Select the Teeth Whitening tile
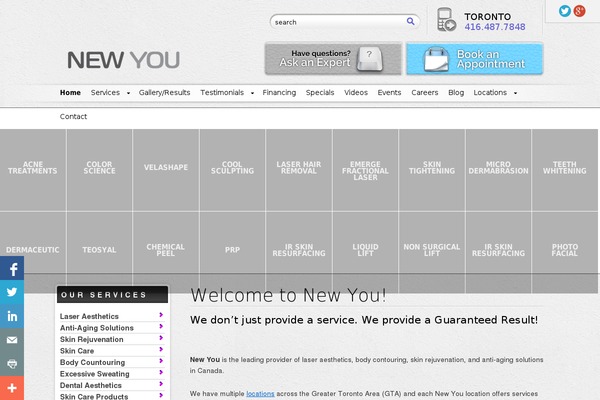600x400 pixels. 565,170
